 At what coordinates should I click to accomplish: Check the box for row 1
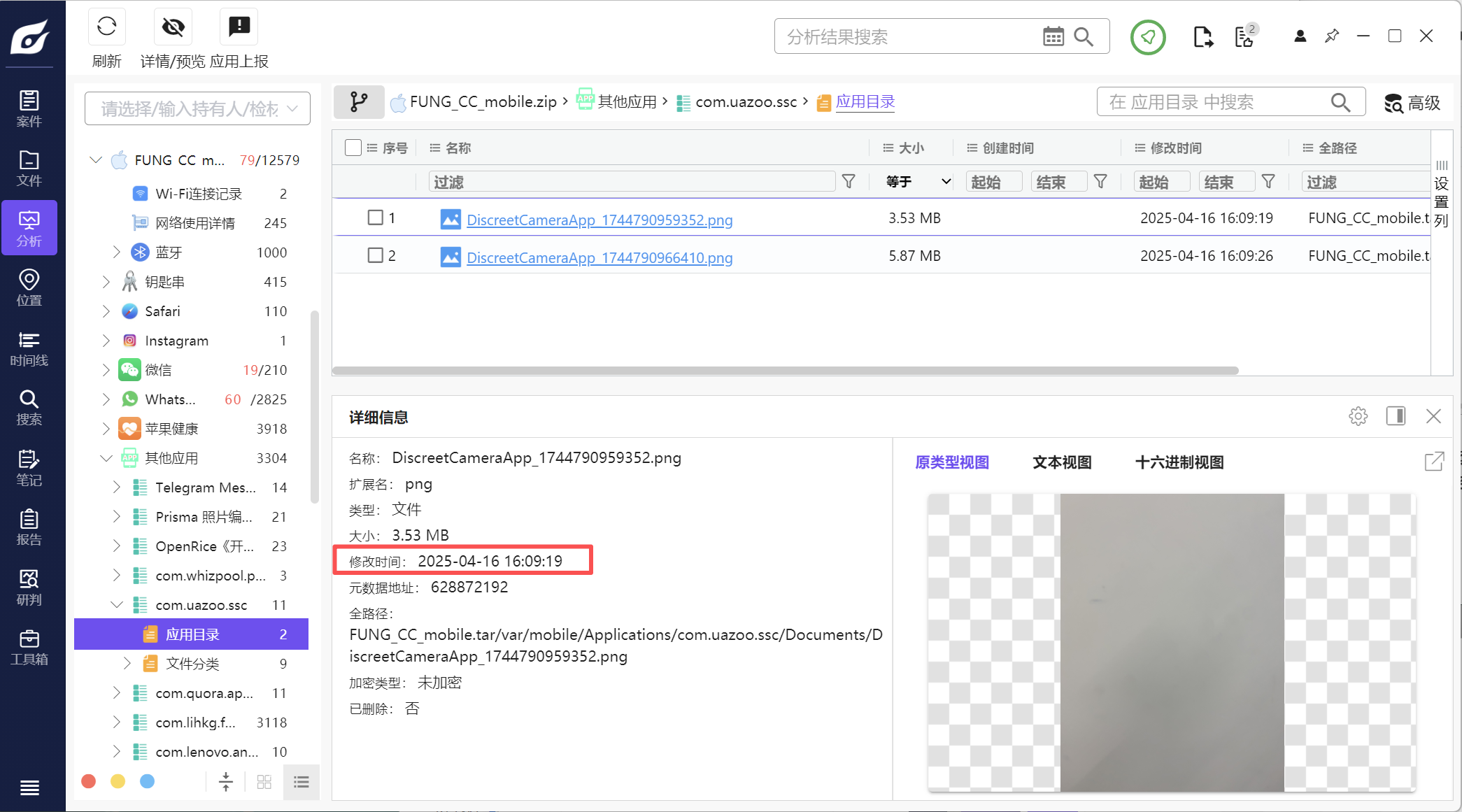tap(376, 218)
